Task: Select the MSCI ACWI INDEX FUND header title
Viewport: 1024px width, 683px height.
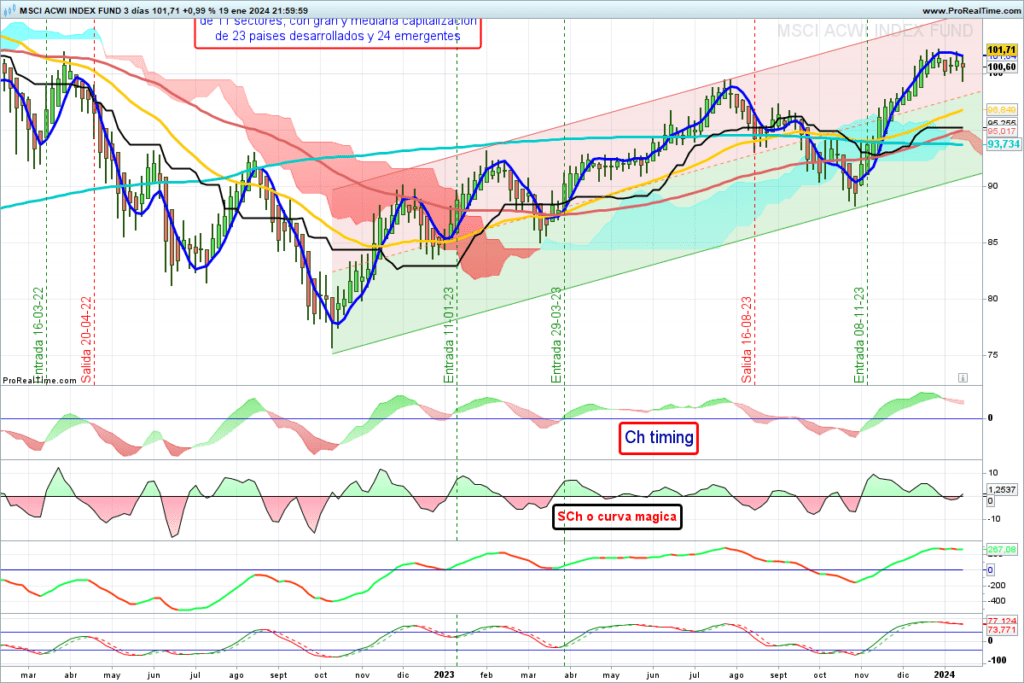Action: tap(71, 10)
